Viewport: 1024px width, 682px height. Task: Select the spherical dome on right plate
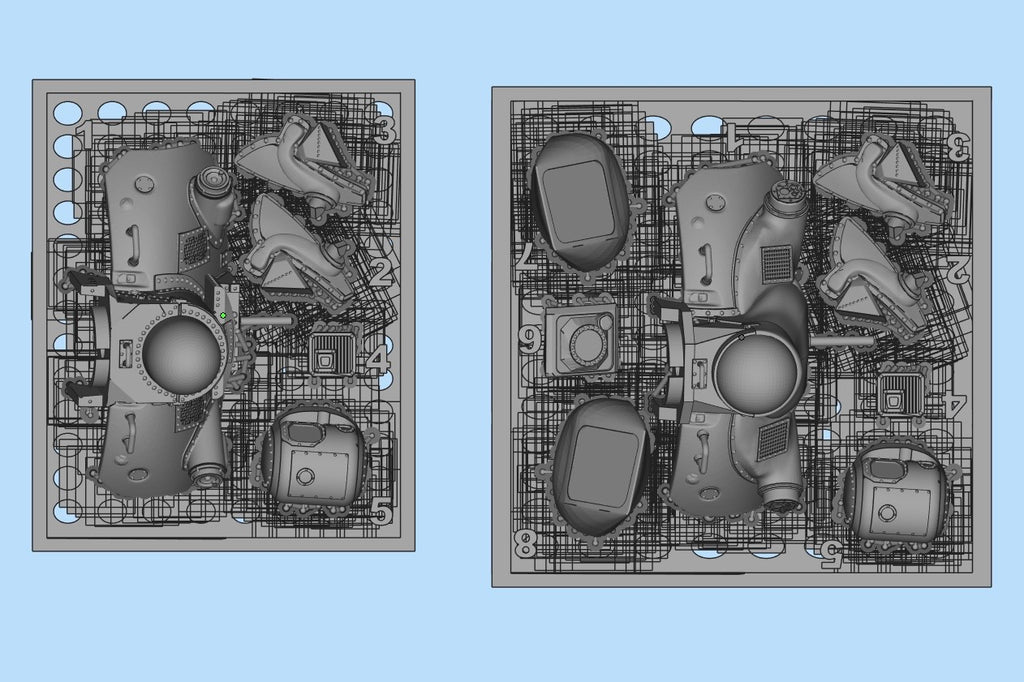[758, 375]
